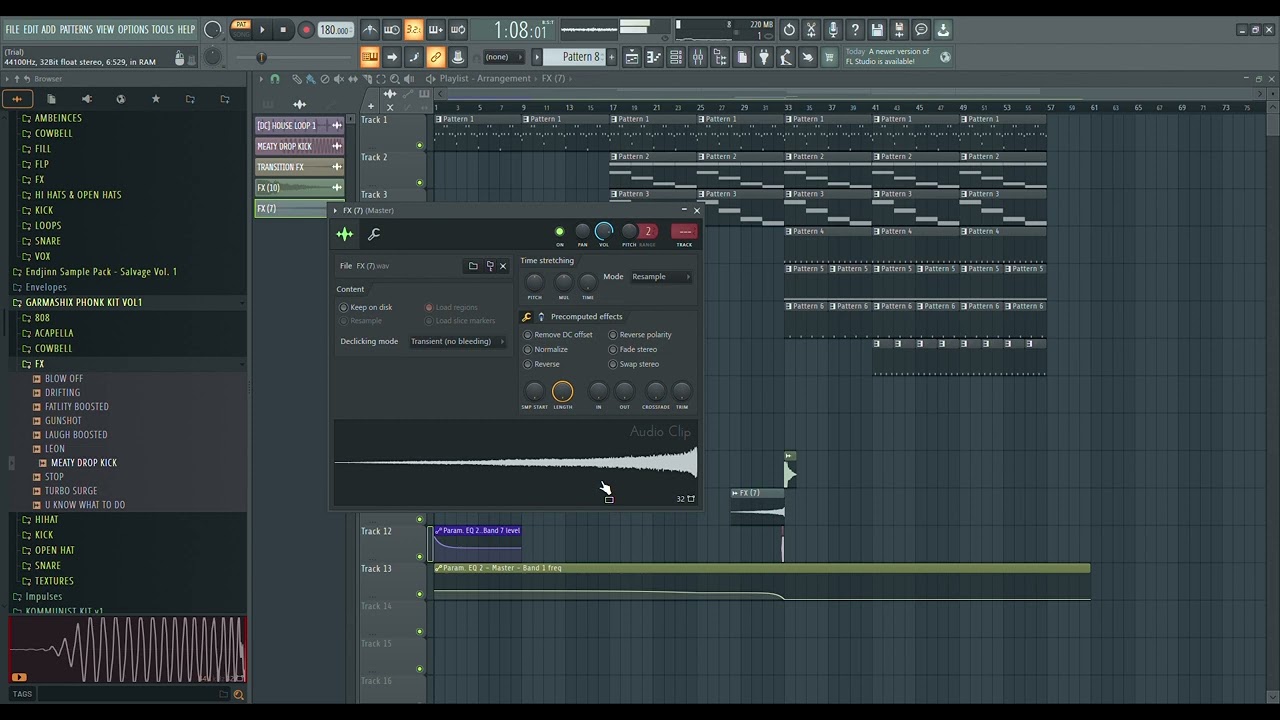The image size is (1280, 720).
Task: Click the LENGTH knob in precomputed effects
Action: [x=562, y=392]
